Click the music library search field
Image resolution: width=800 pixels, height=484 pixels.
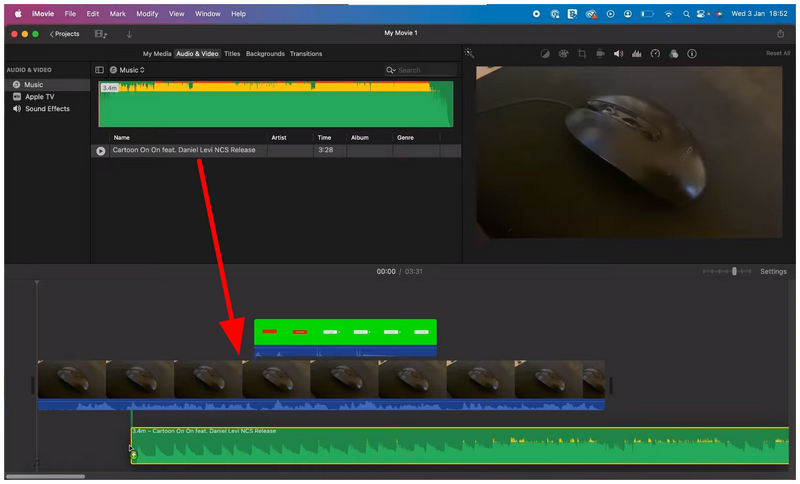tap(422, 70)
